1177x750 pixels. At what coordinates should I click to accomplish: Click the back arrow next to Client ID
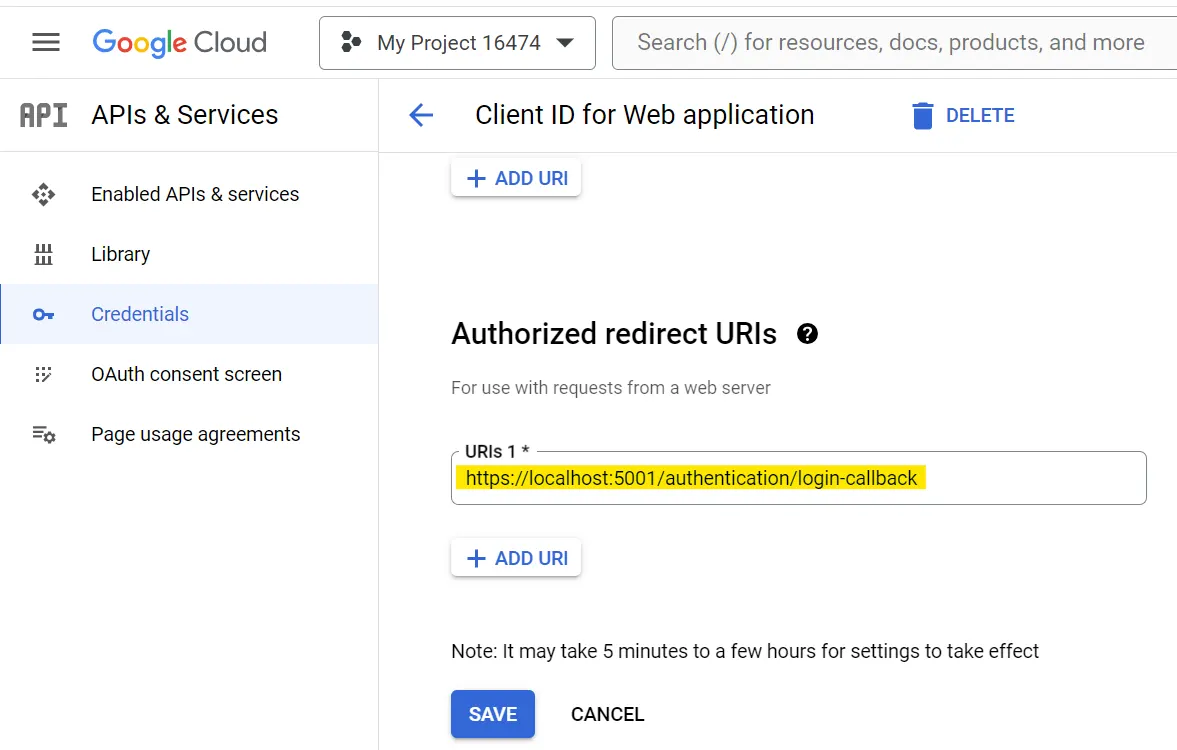pyautogui.click(x=421, y=115)
